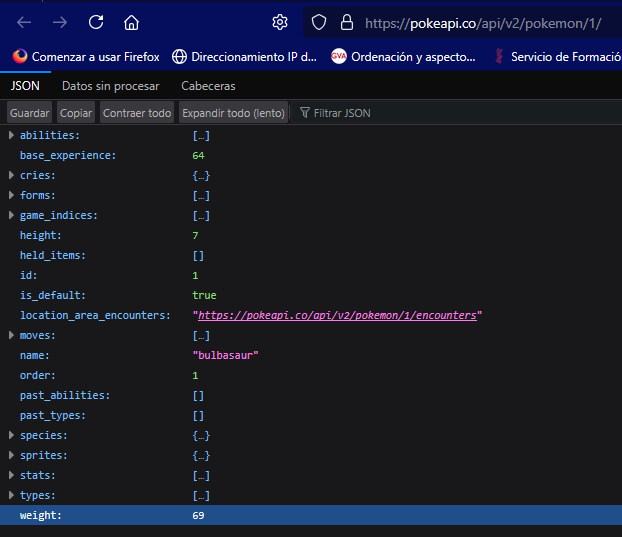Screen dimensions: 622x537
Task: Click the value true
Action: (204, 295)
